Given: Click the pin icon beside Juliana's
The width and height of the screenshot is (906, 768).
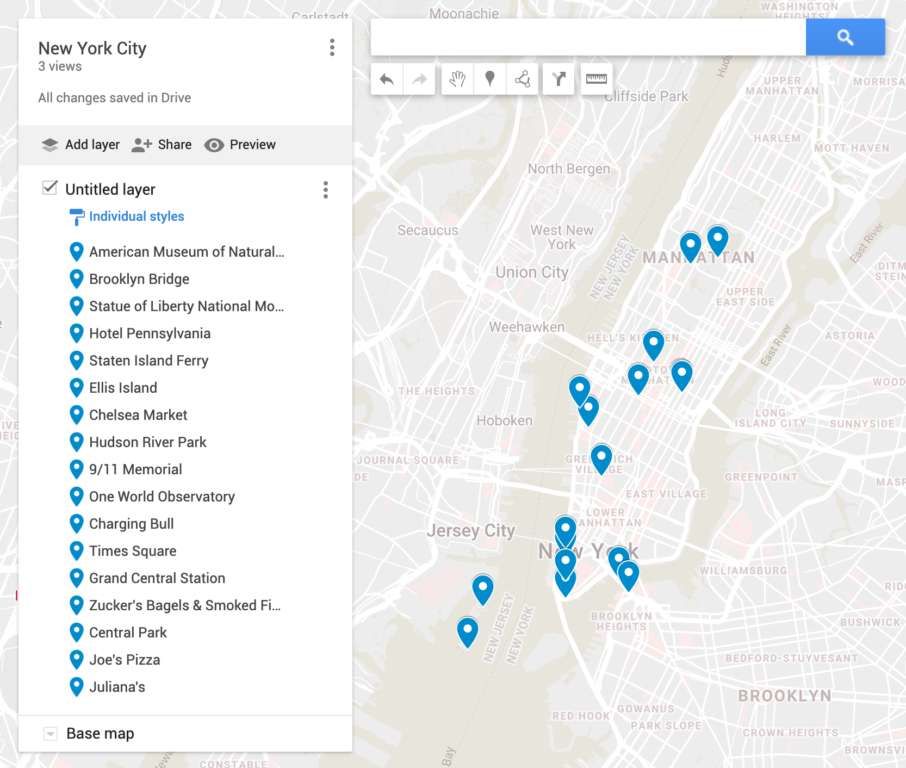Looking at the screenshot, I should (76, 687).
